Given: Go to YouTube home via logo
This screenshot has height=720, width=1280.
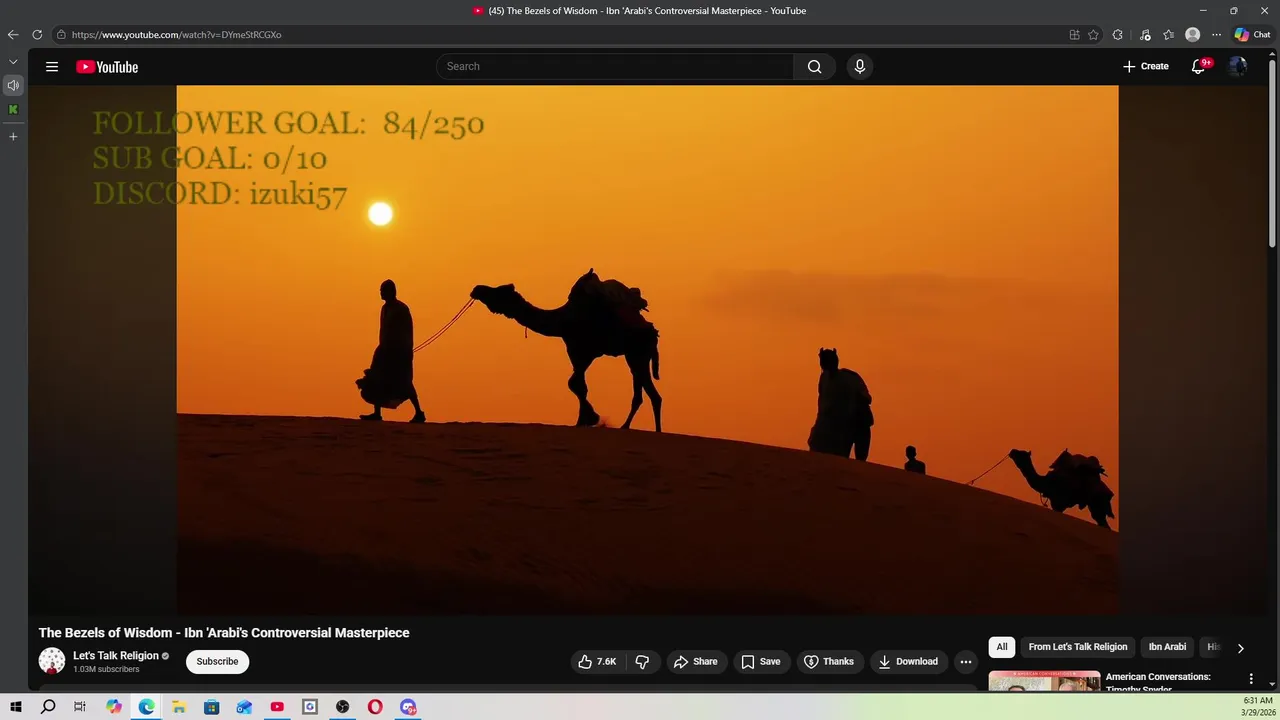Looking at the screenshot, I should point(107,67).
